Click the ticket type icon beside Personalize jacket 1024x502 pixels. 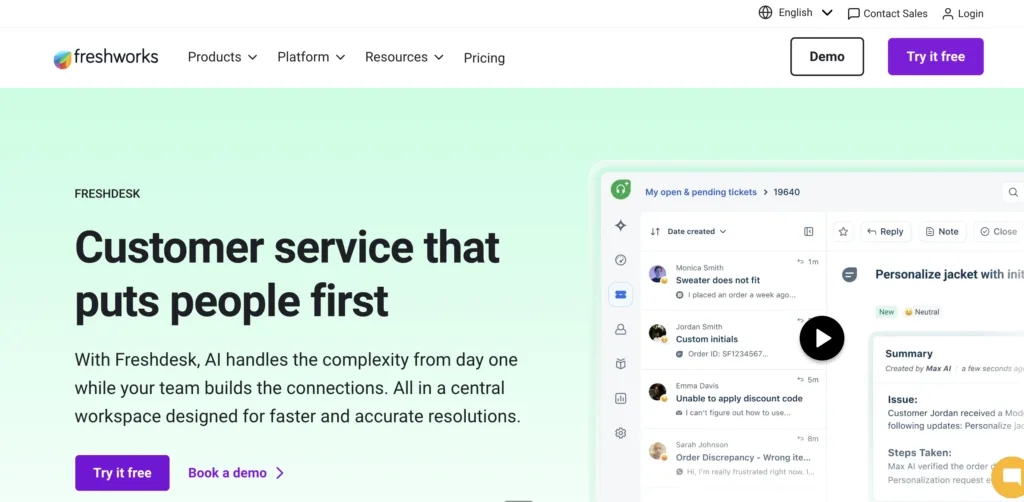(849, 275)
